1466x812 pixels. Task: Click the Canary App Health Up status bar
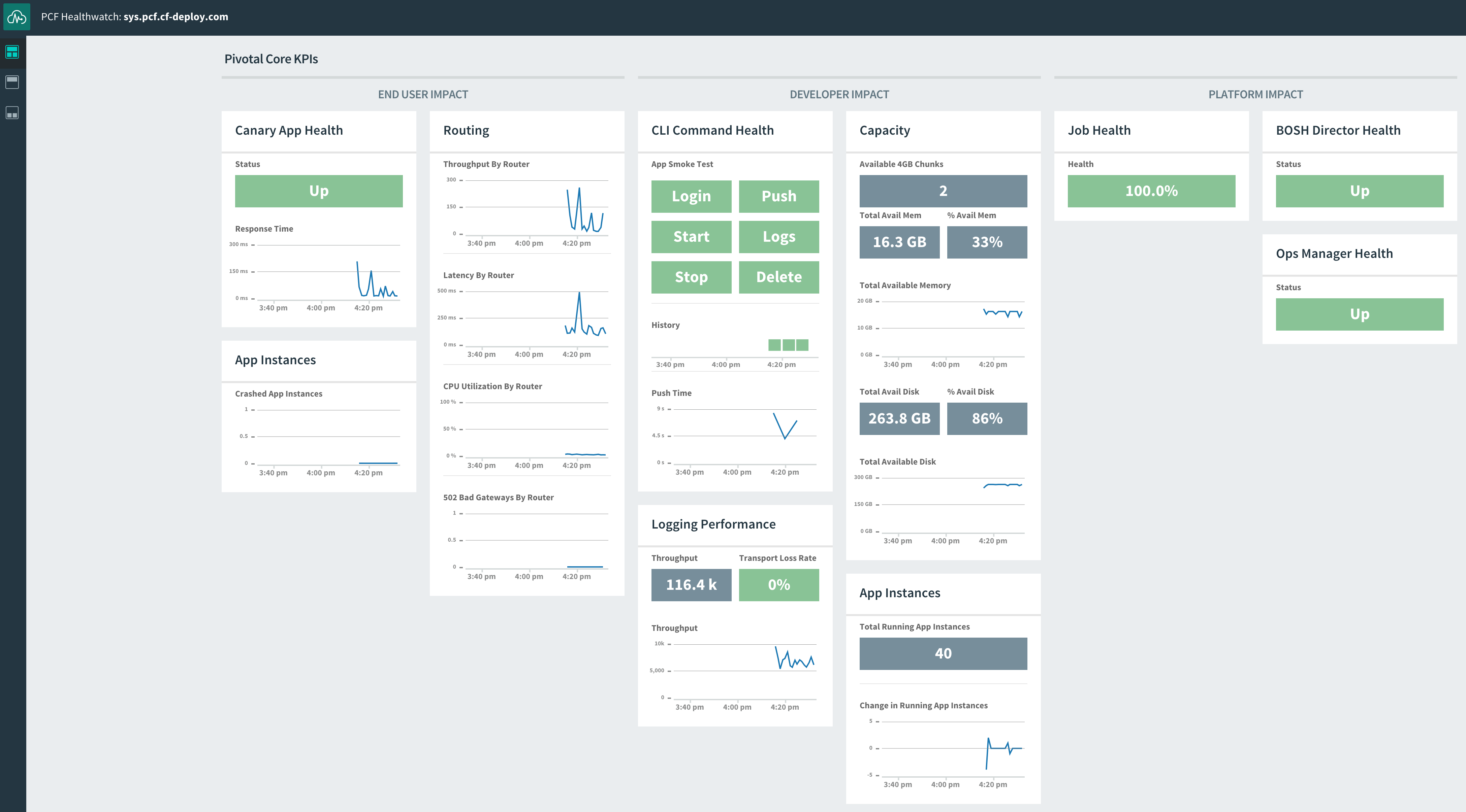318,191
